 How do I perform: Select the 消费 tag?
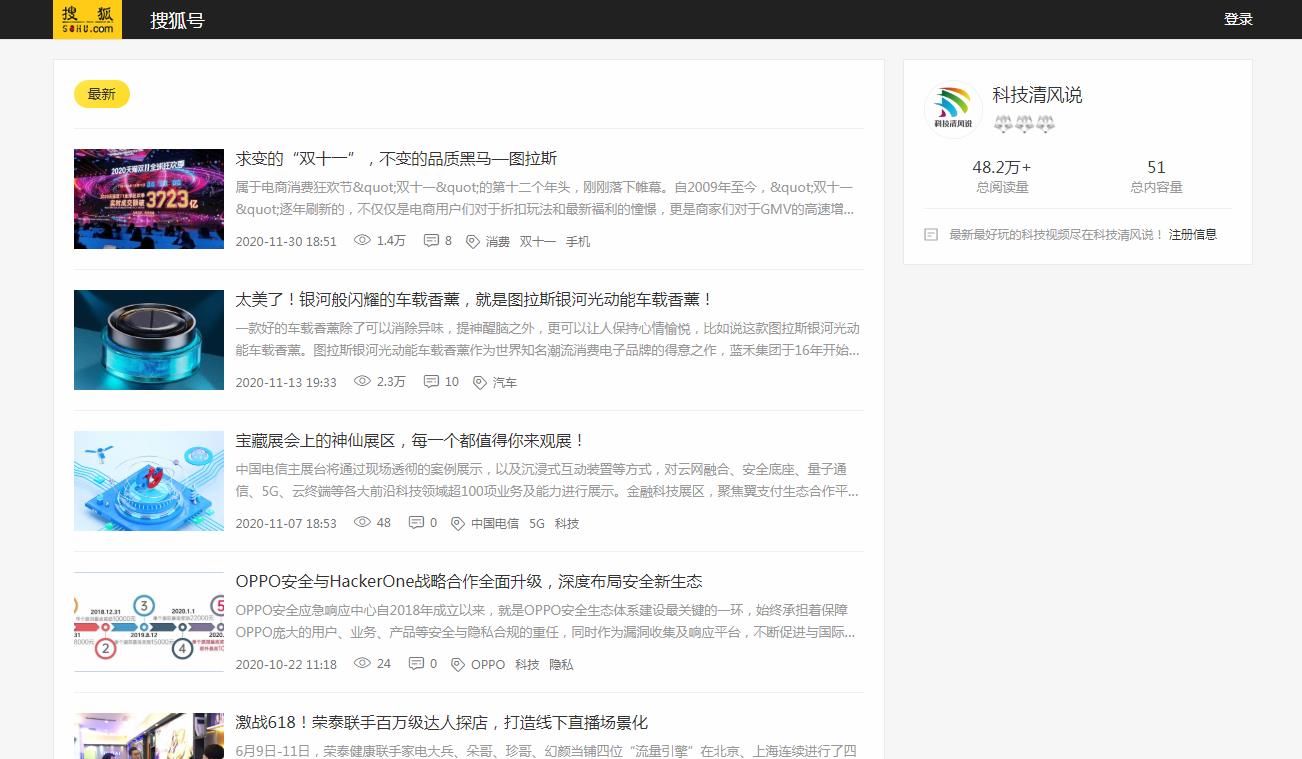pos(498,241)
